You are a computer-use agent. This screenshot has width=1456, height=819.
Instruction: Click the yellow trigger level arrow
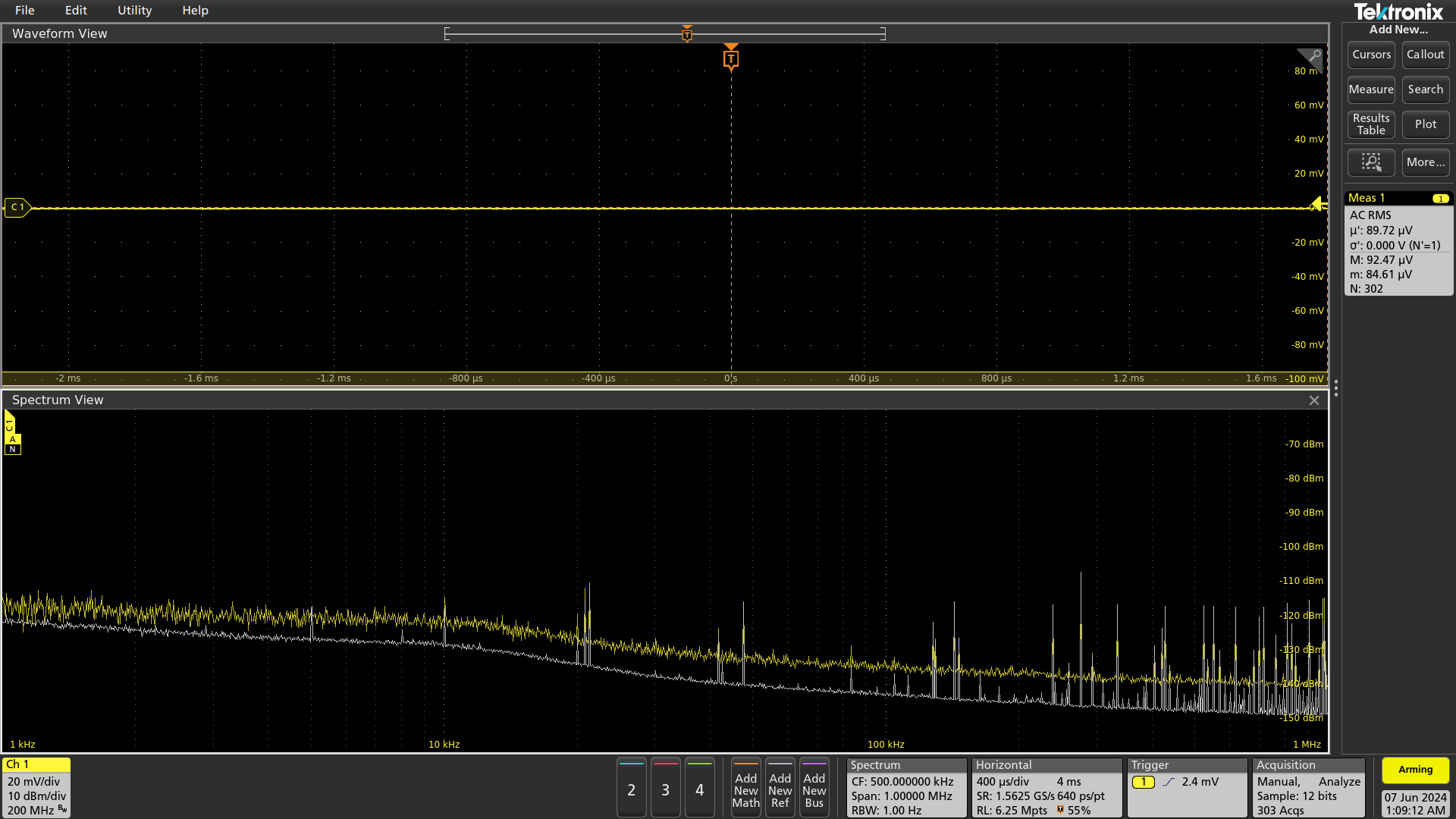1318,203
